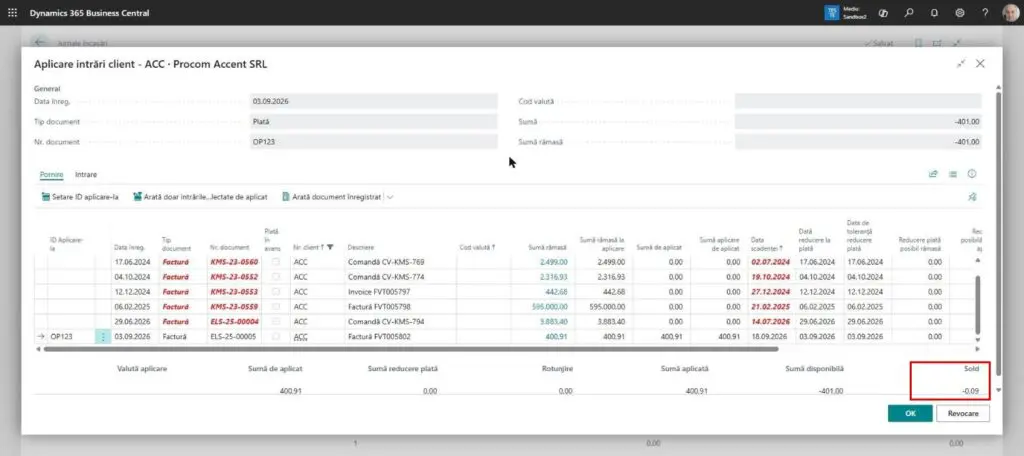The height and width of the screenshot is (456, 1024).
Task: Toggle Plată în avans for ELS-25-00005
Action: [276, 336]
